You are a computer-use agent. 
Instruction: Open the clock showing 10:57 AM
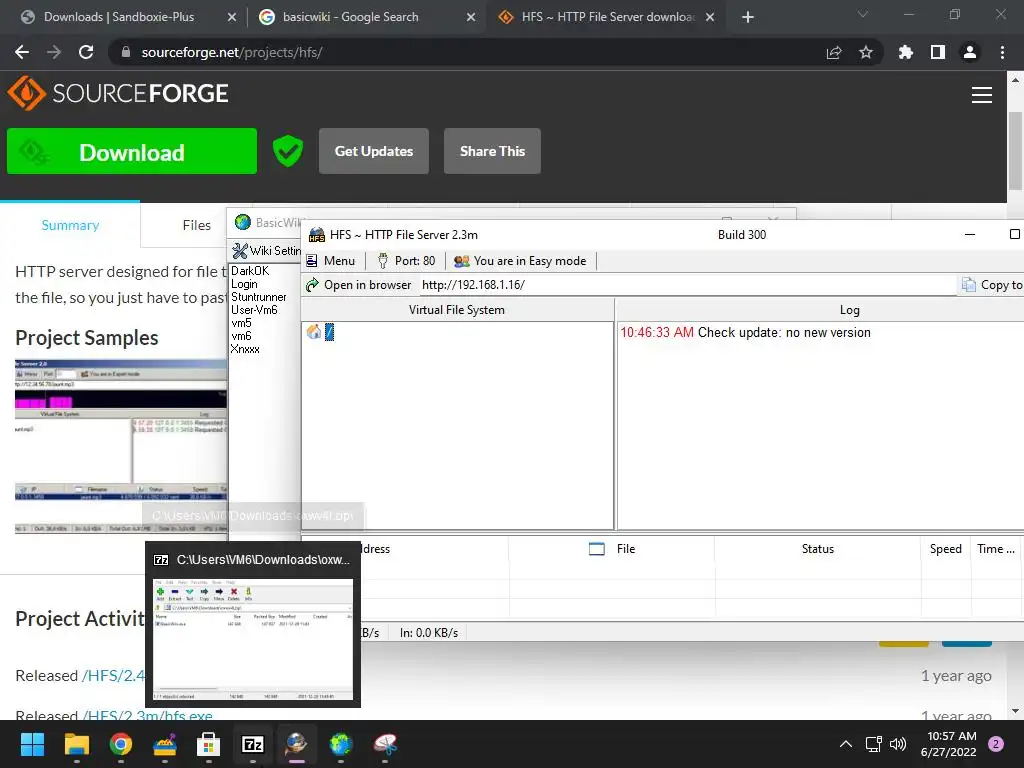(948, 744)
